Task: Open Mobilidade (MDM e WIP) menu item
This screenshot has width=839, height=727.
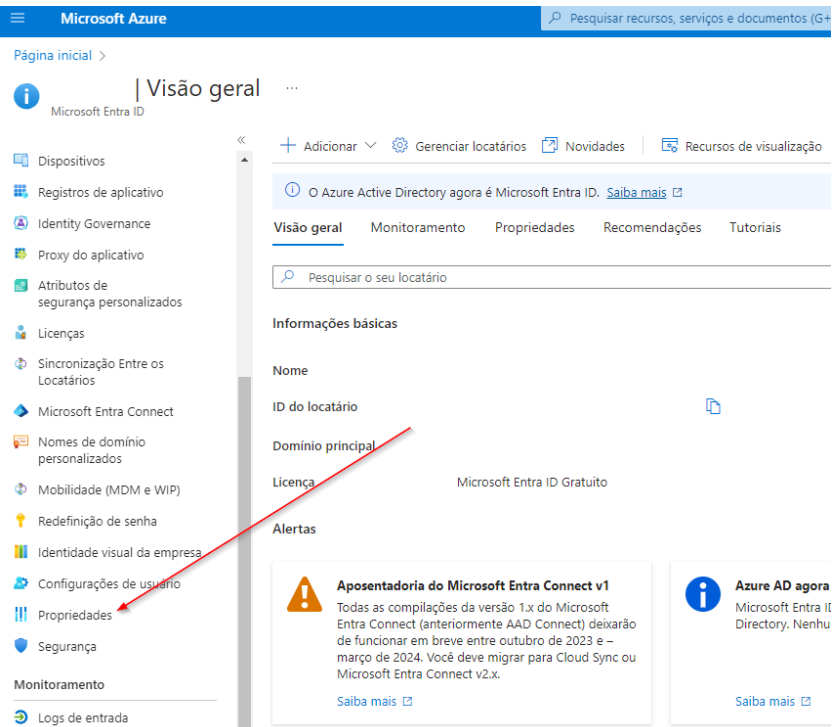Action: tap(109, 490)
